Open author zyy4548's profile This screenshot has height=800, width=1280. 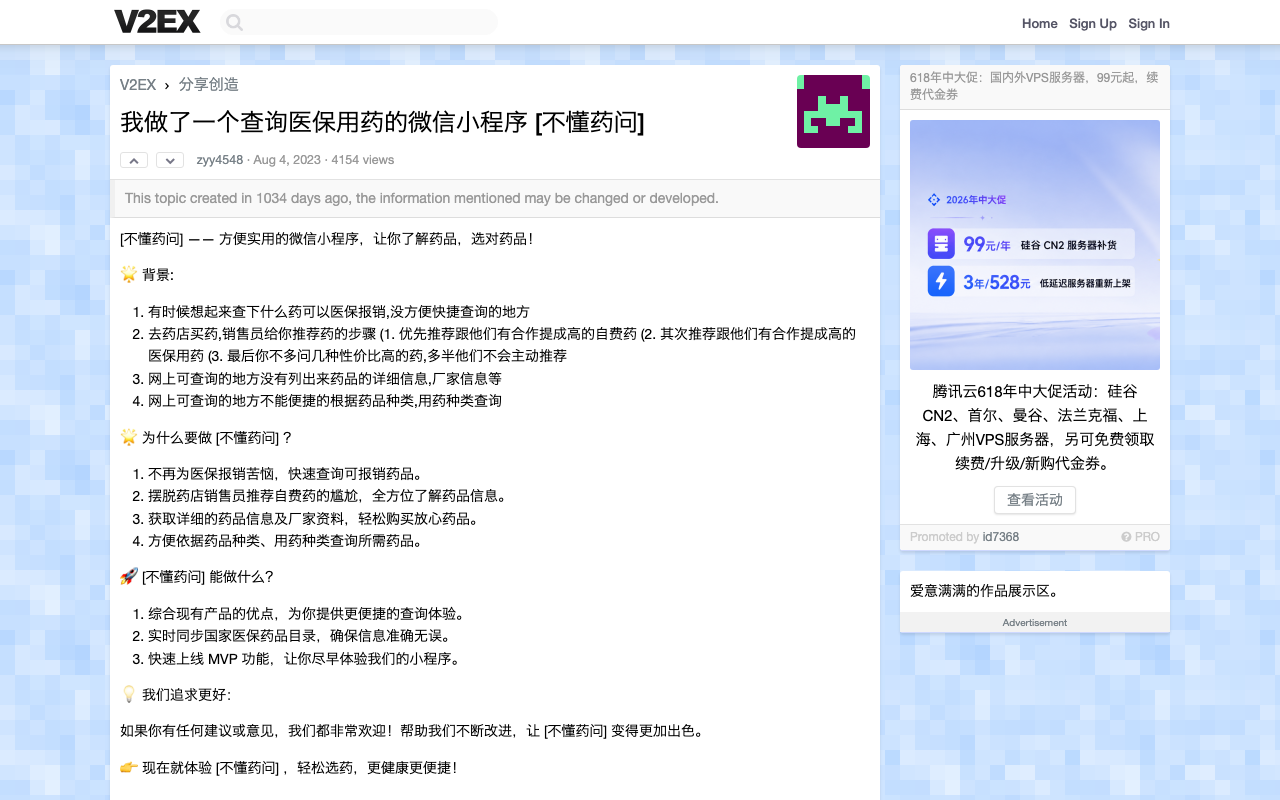(219, 160)
